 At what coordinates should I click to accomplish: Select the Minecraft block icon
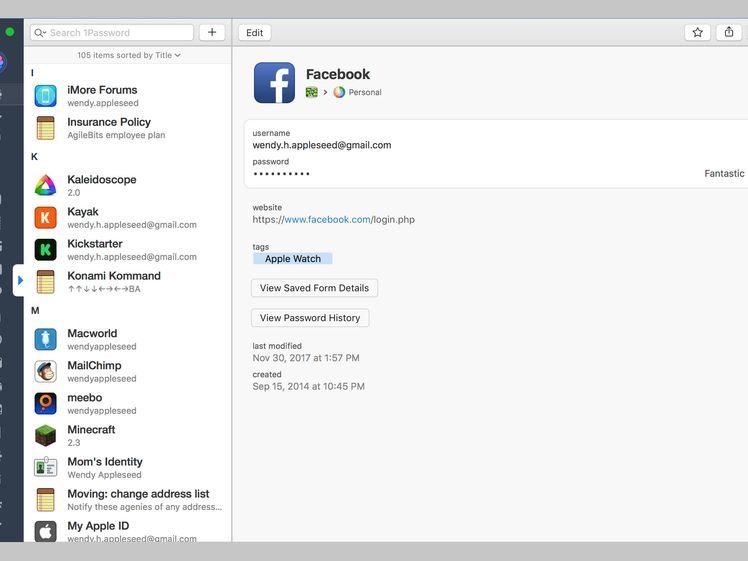point(45,436)
